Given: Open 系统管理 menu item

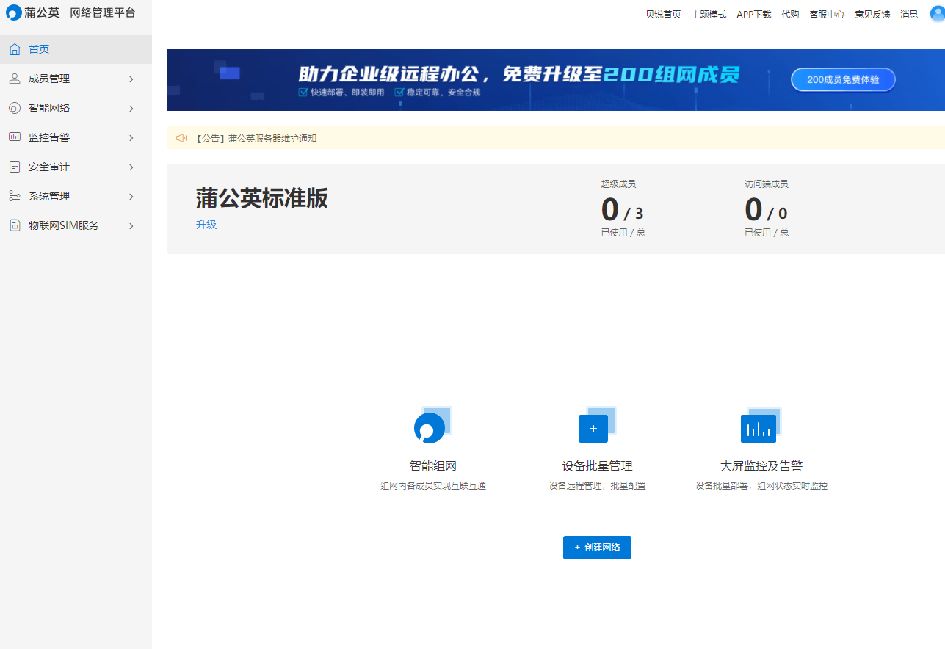Looking at the screenshot, I should 76,196.
